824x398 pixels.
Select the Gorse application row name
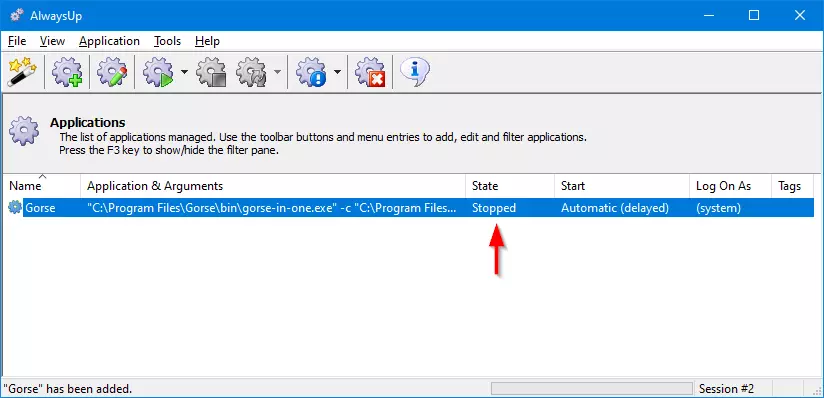click(x=40, y=208)
